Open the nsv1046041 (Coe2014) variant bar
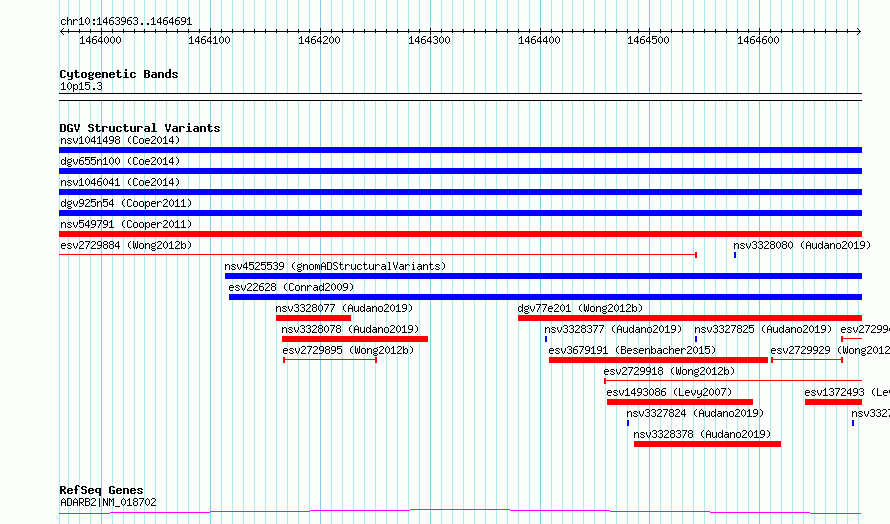This screenshot has width=890, height=524. click(x=460, y=192)
